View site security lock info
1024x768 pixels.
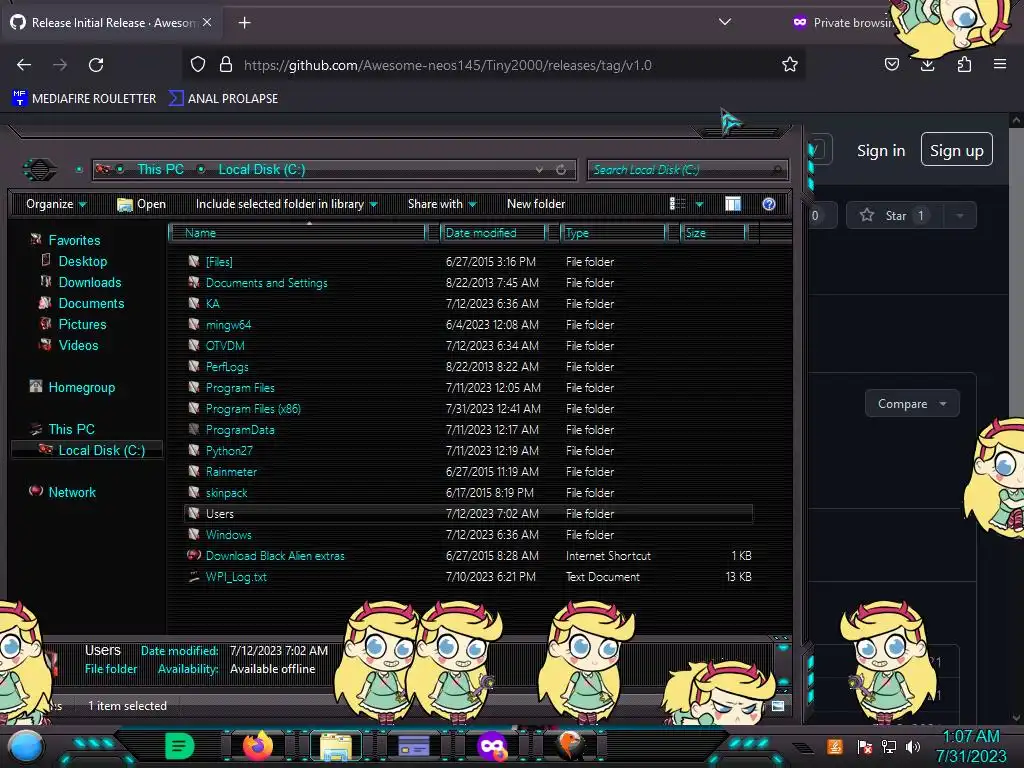(226, 65)
